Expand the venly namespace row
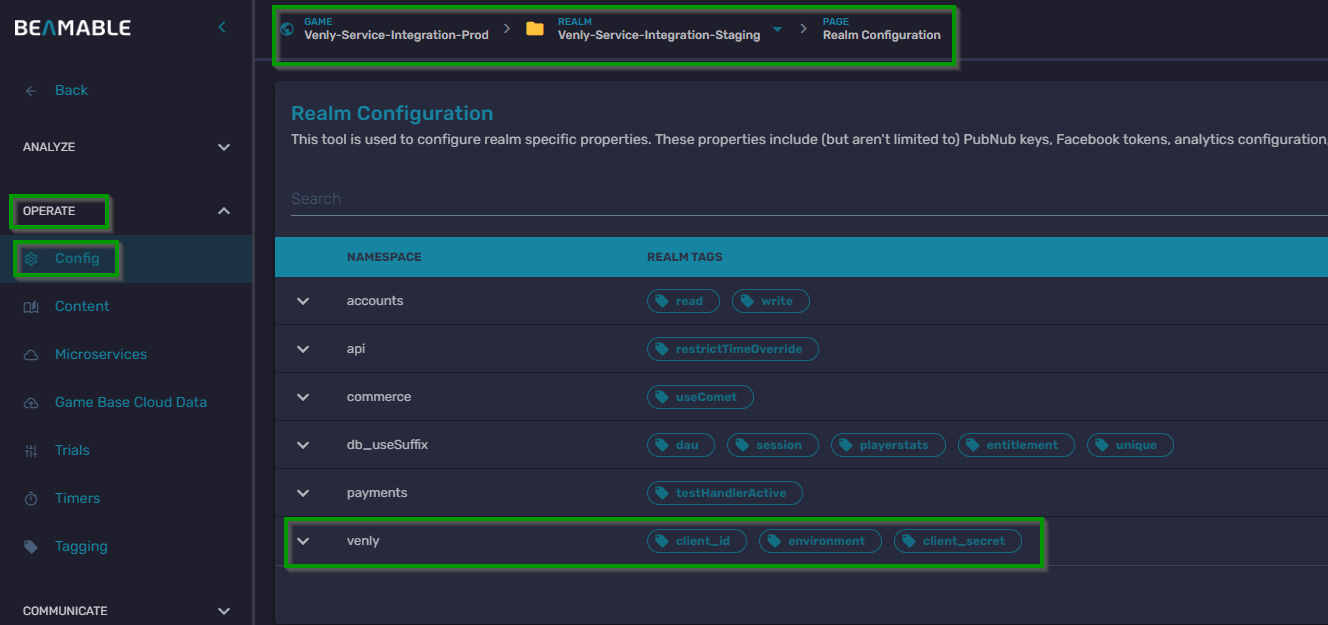The width and height of the screenshot is (1328, 625). (303, 541)
